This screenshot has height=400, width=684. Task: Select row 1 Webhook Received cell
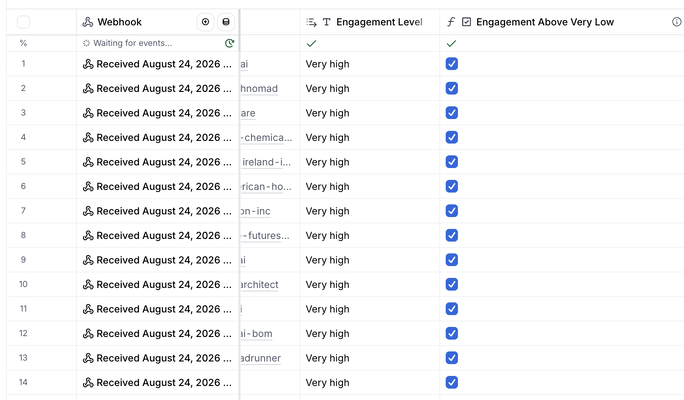[157, 64]
